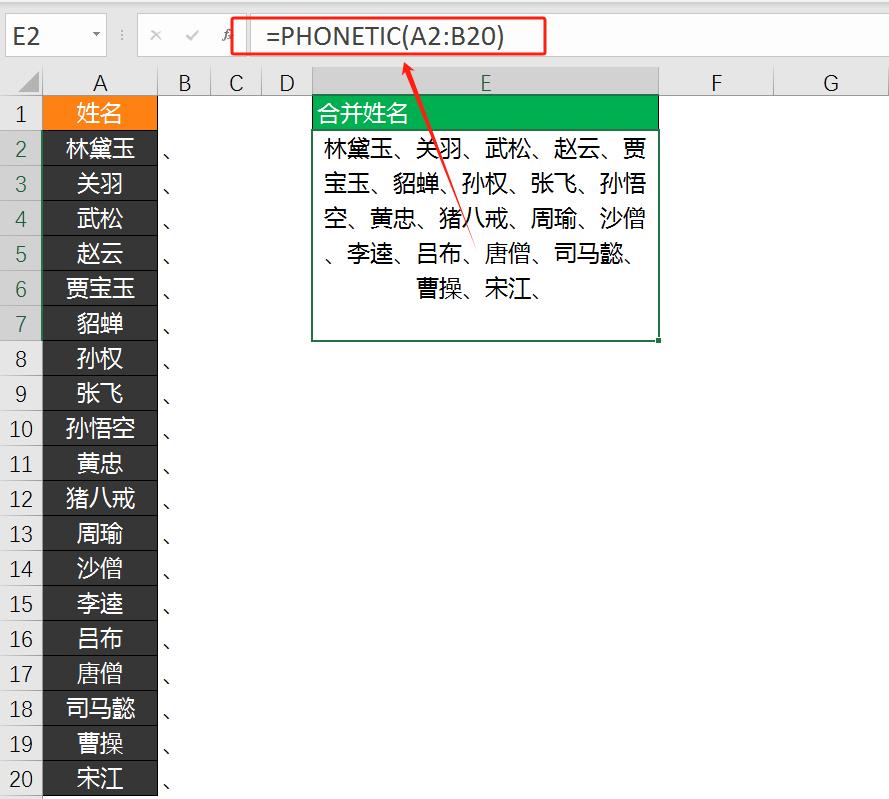Select cell containing 曹操

(100, 743)
